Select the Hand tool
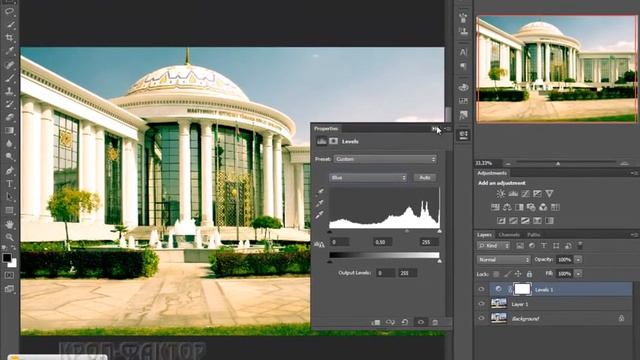Image resolution: width=640 pixels, height=360 pixels. click(x=9, y=224)
